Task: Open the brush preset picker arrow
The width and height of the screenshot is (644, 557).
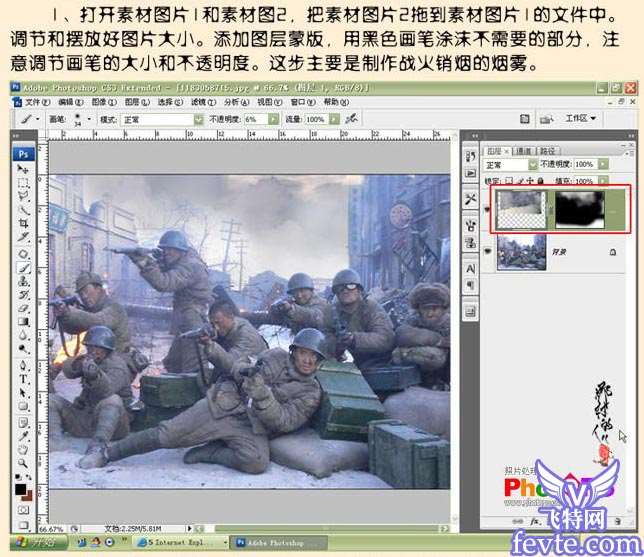Action: (89, 119)
